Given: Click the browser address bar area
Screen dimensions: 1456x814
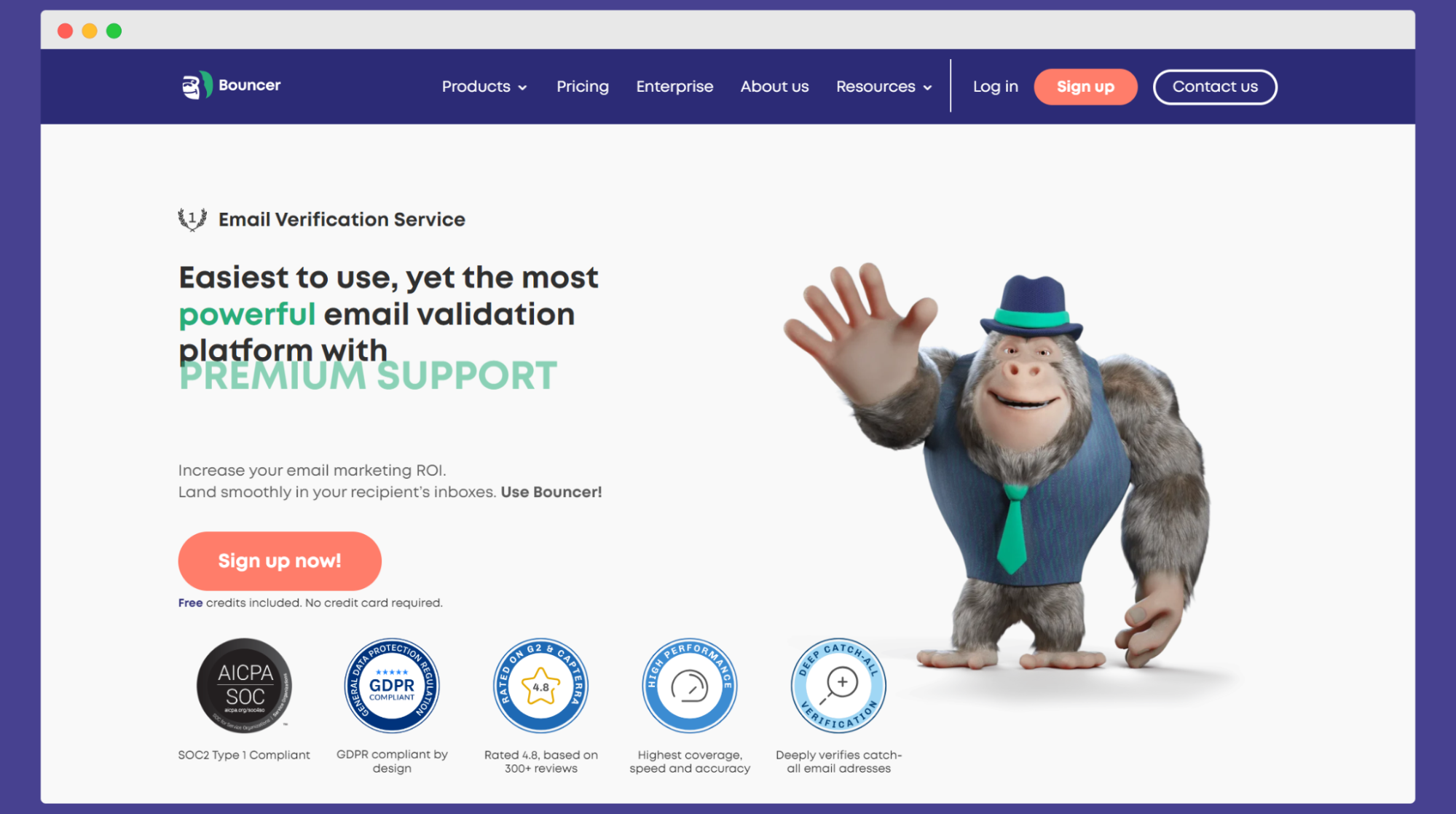Looking at the screenshot, I should point(728,29).
